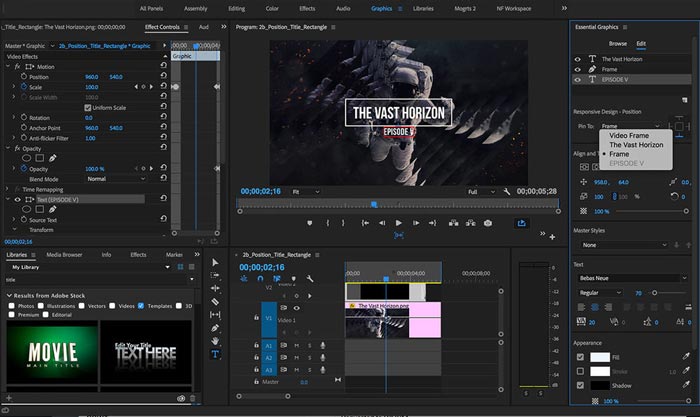Viewport: 700px width, 417px height.
Task: Toggle snap magnet in timeline
Action: point(260,279)
